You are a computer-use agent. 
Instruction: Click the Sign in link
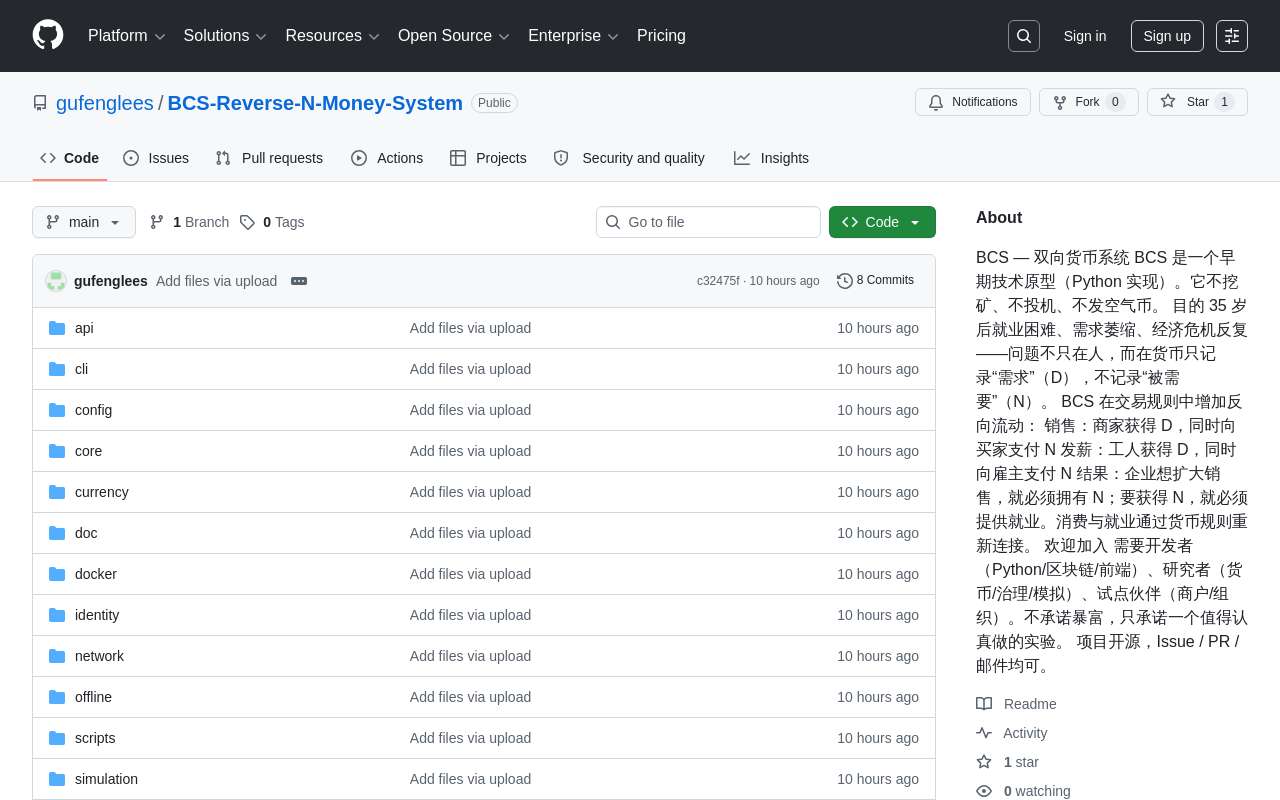click(1085, 36)
